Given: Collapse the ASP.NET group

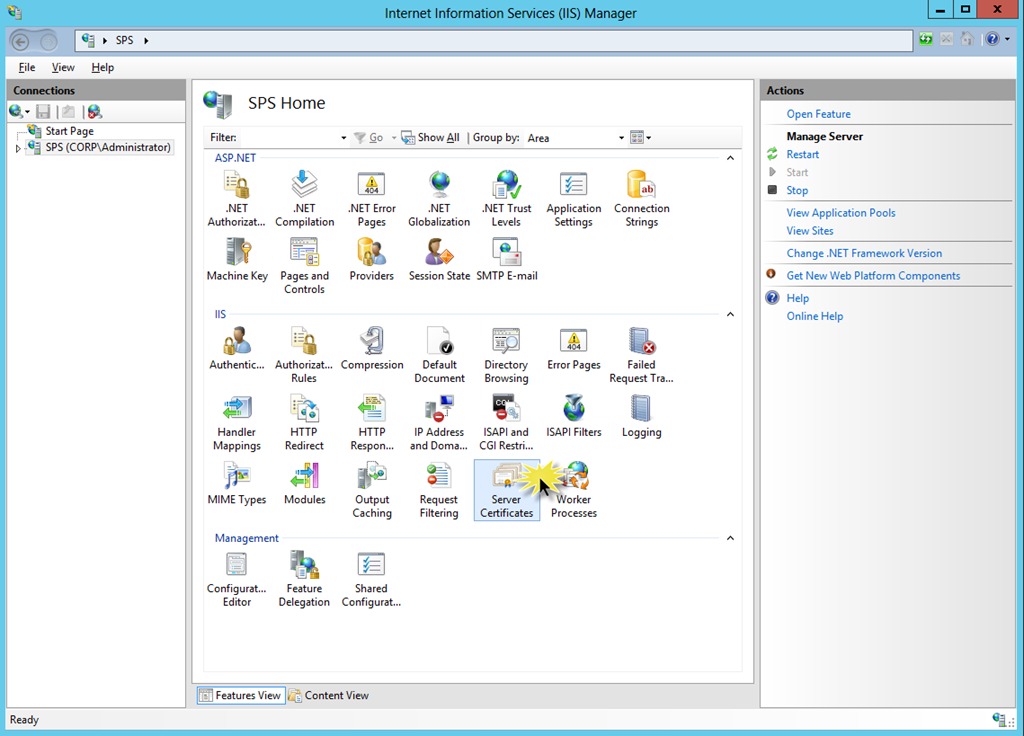Looking at the screenshot, I should [730, 157].
